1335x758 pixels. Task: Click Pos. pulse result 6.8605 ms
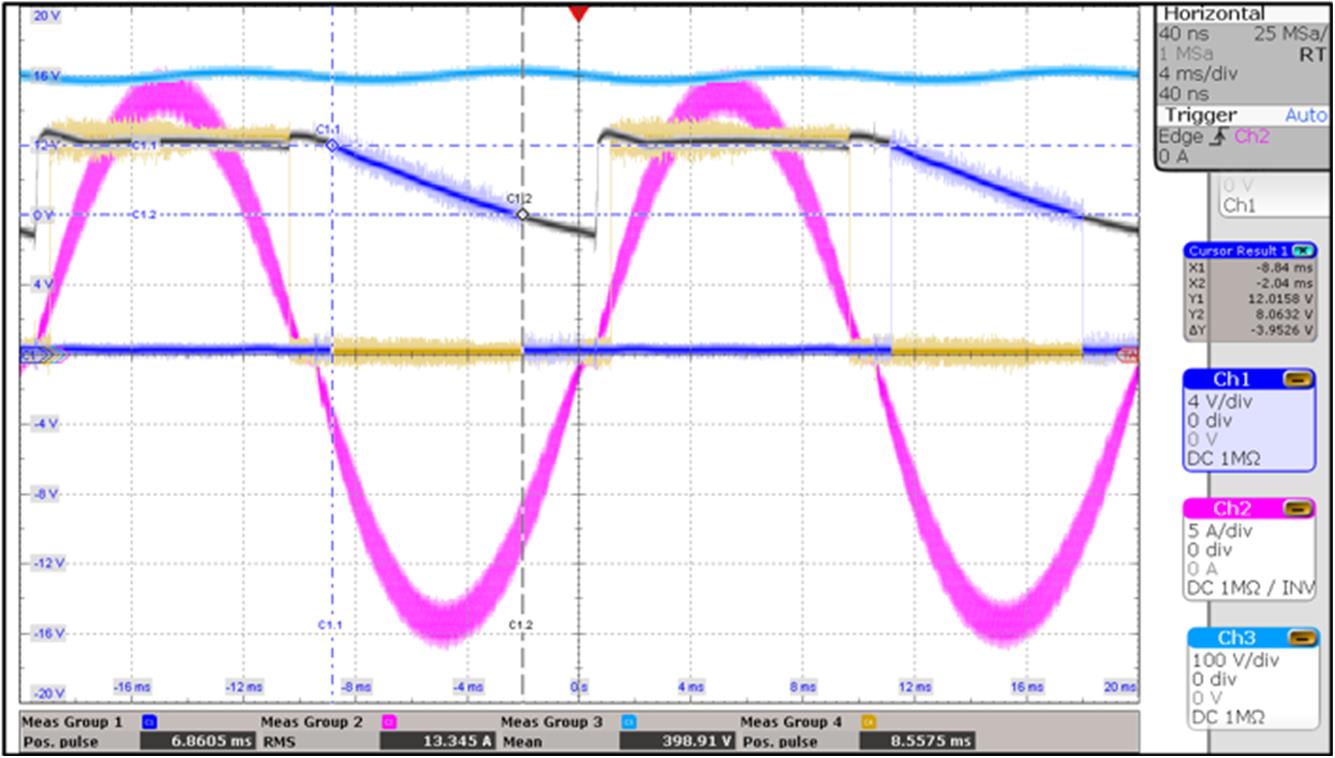point(197,742)
